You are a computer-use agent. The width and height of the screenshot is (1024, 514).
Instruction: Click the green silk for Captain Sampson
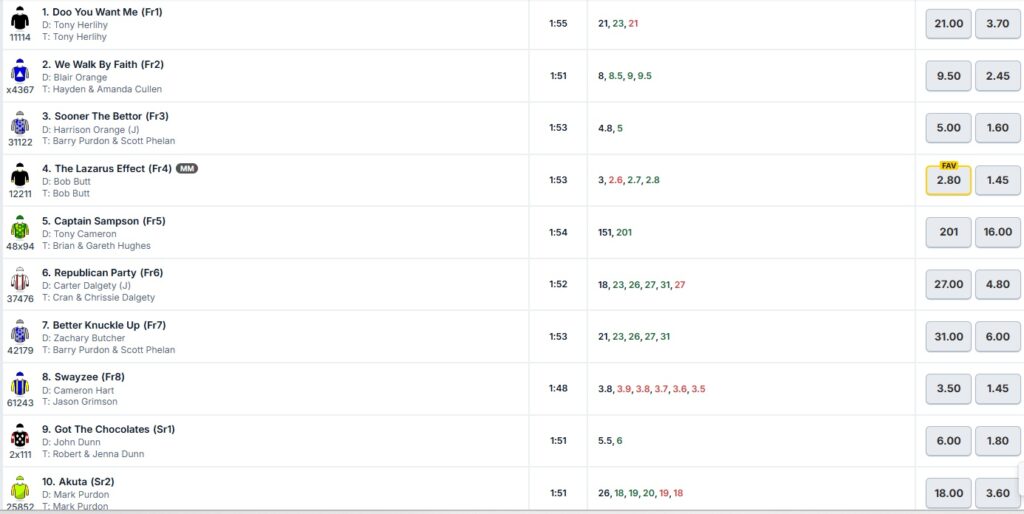[20, 226]
